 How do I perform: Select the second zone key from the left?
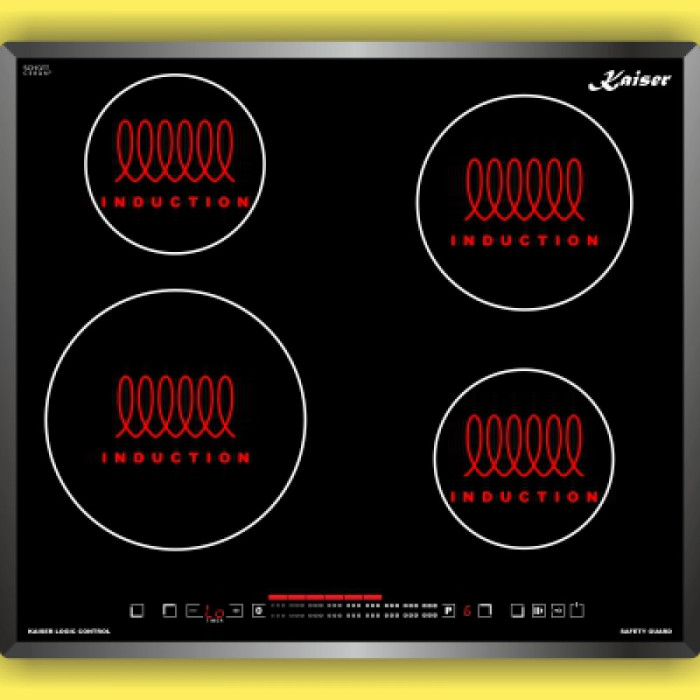coord(169,611)
